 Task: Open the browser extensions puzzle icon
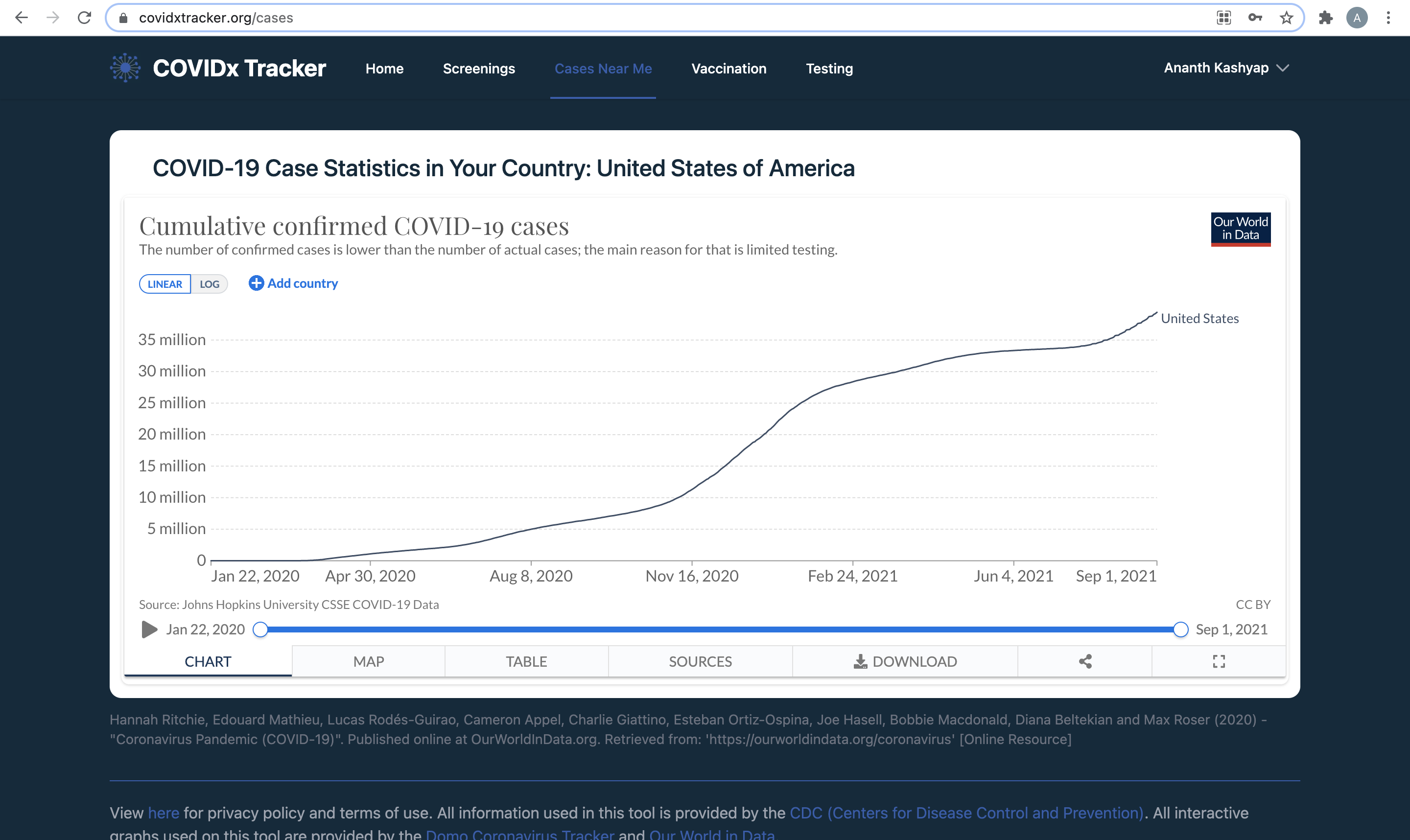(1325, 18)
